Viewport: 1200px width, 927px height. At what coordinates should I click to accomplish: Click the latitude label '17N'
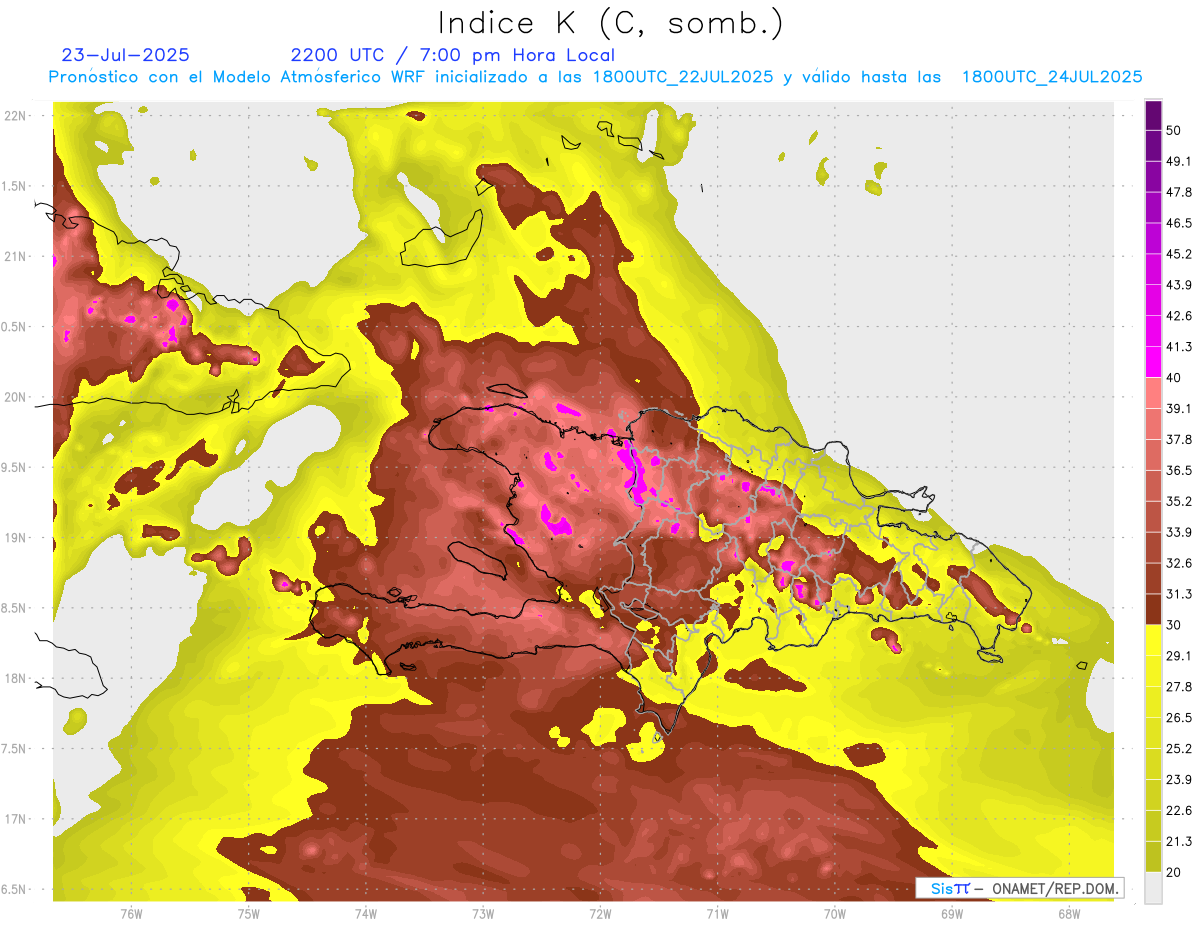point(15,820)
